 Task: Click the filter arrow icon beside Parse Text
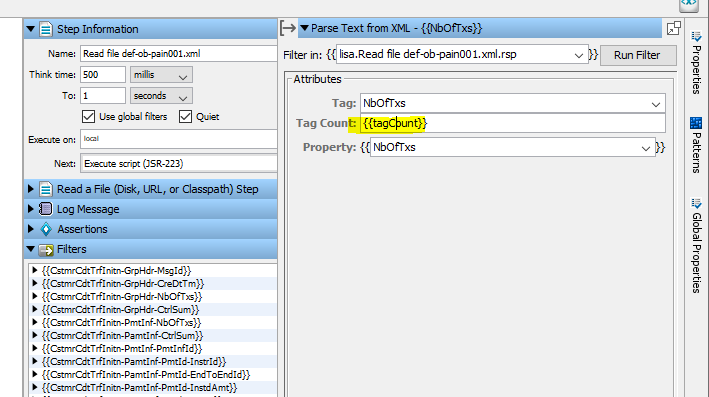pos(288,28)
